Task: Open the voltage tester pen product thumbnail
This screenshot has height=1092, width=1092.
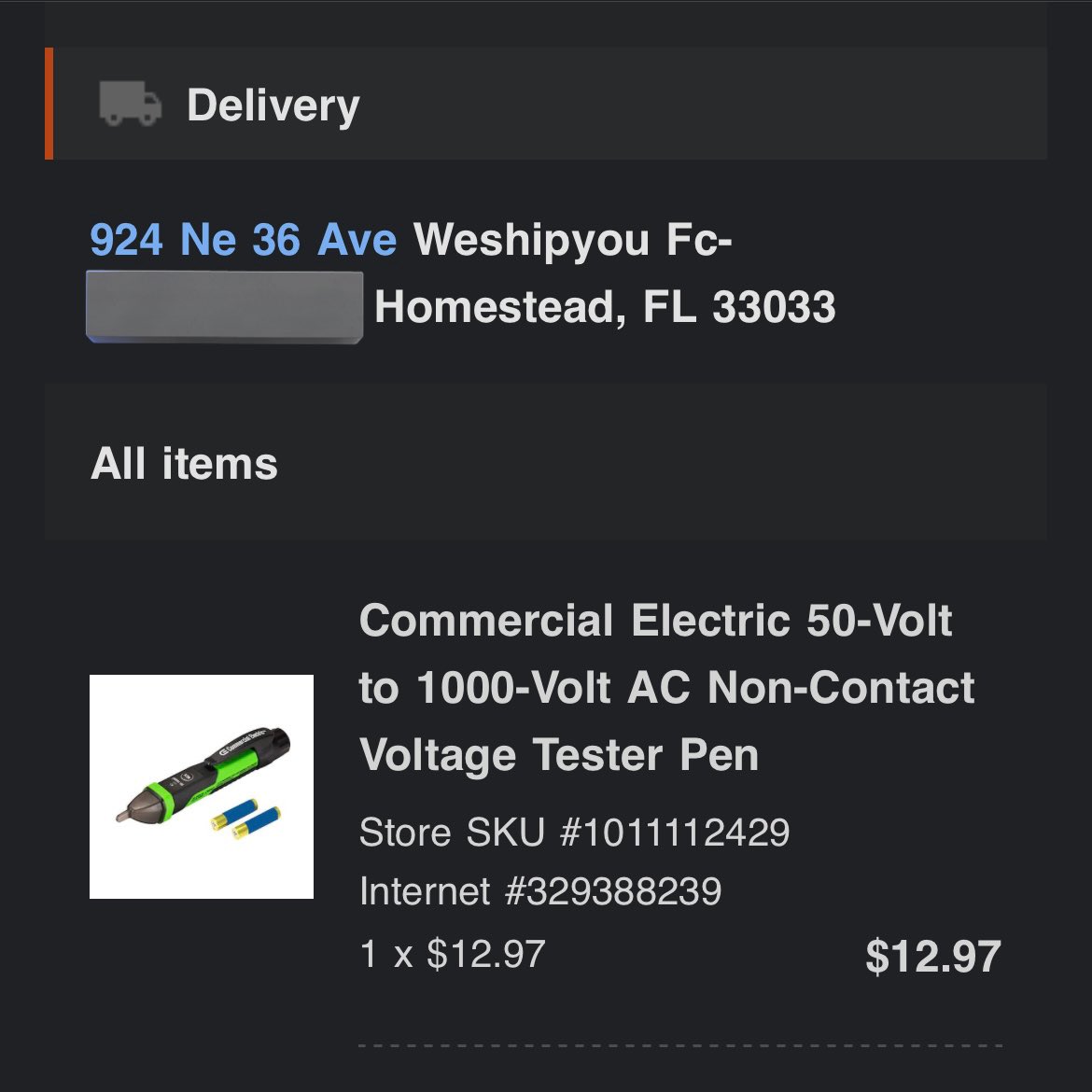Action: [x=202, y=786]
